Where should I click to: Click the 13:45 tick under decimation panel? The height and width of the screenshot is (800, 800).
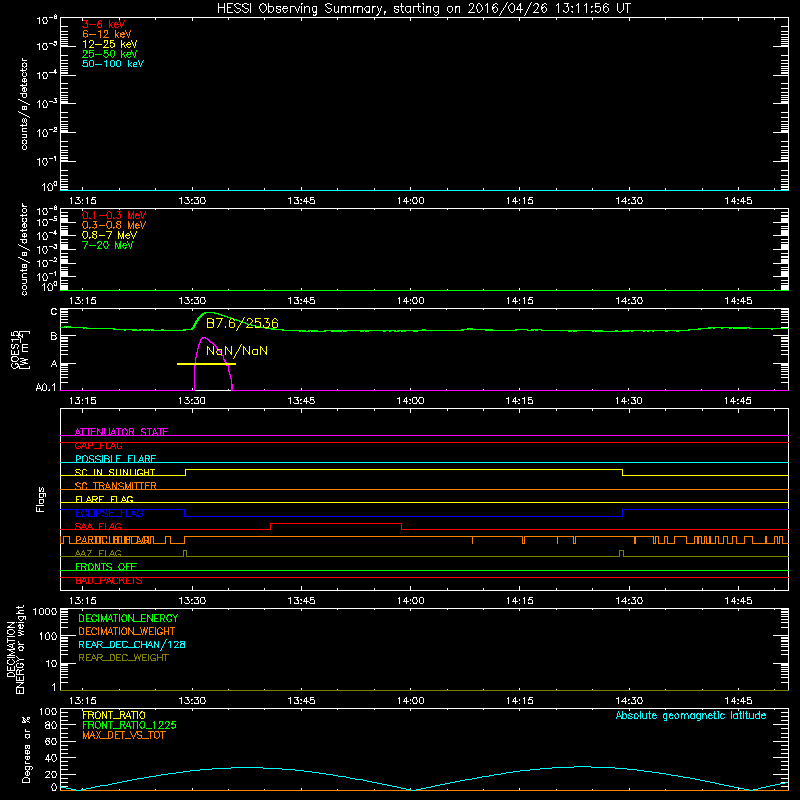[x=301, y=701]
